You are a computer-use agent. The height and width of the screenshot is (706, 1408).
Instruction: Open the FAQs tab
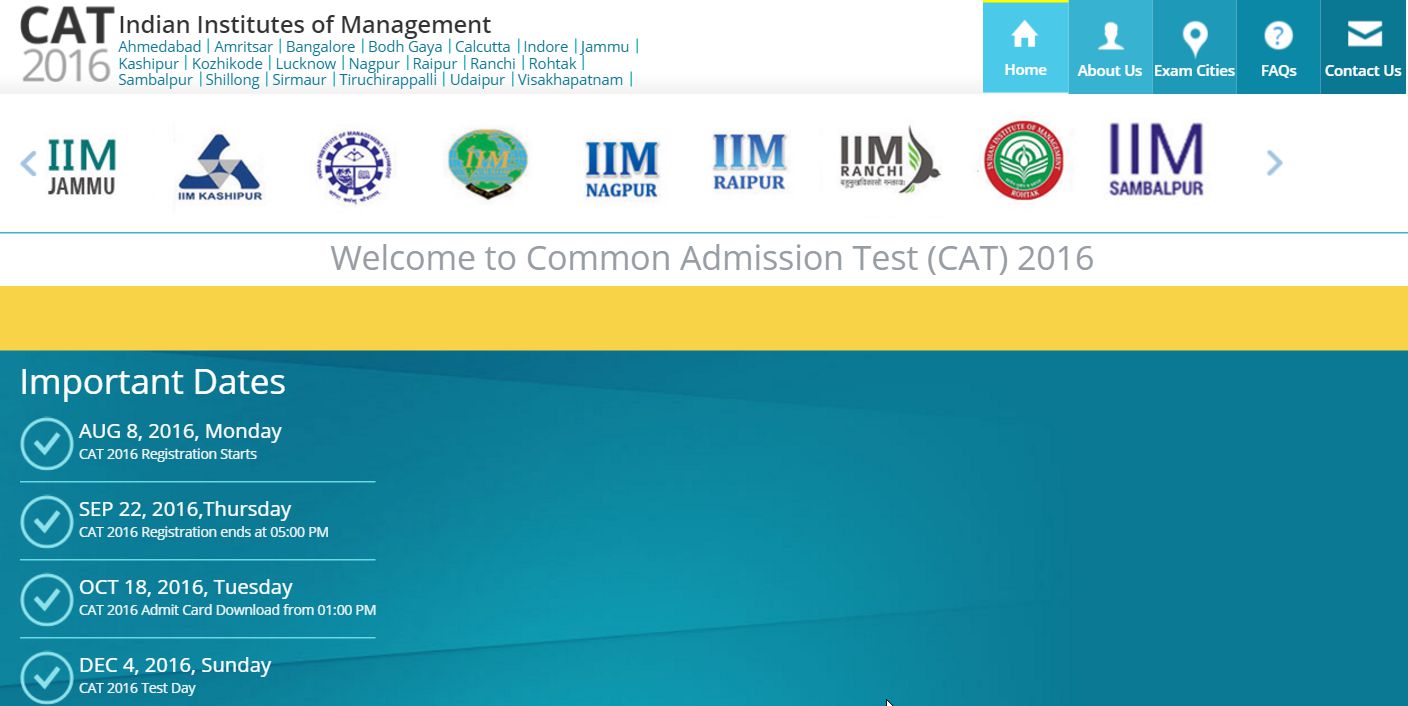pyautogui.click(x=1278, y=47)
